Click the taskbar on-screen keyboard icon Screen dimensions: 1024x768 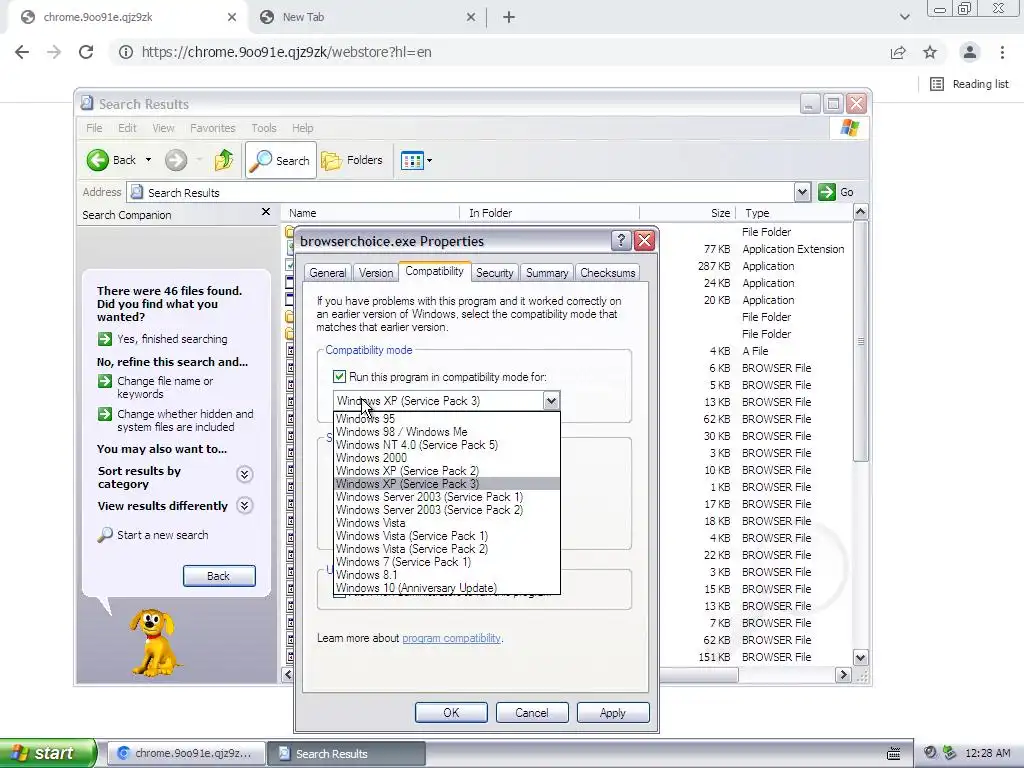pos(893,753)
